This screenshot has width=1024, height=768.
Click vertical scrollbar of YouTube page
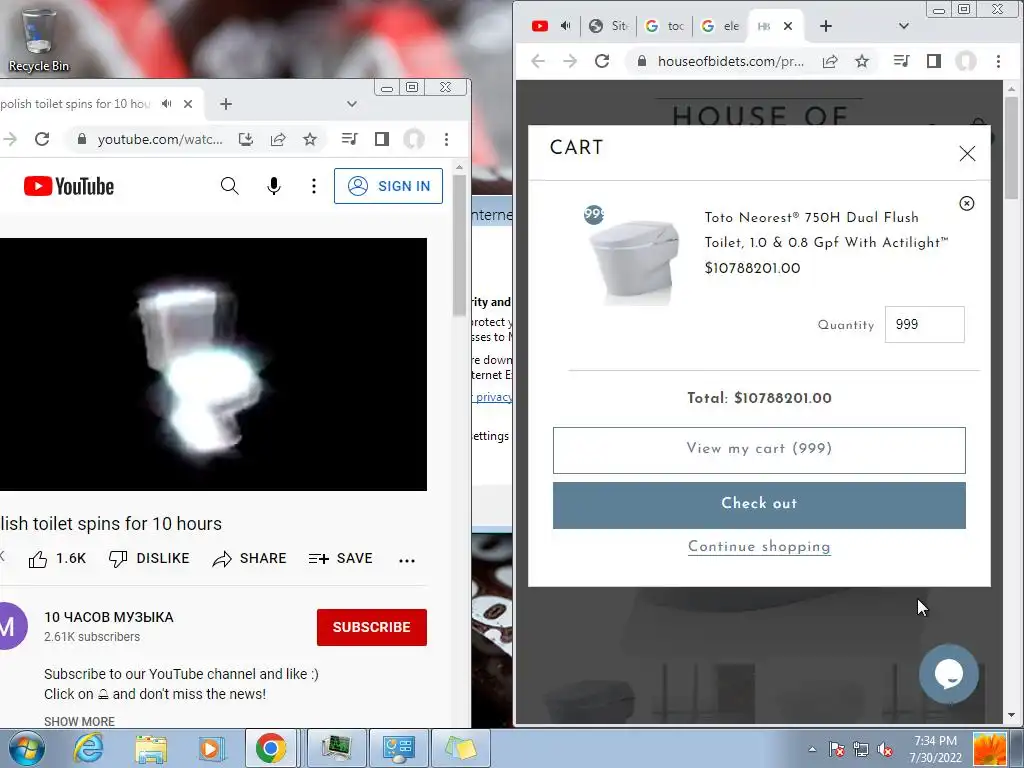459,245
